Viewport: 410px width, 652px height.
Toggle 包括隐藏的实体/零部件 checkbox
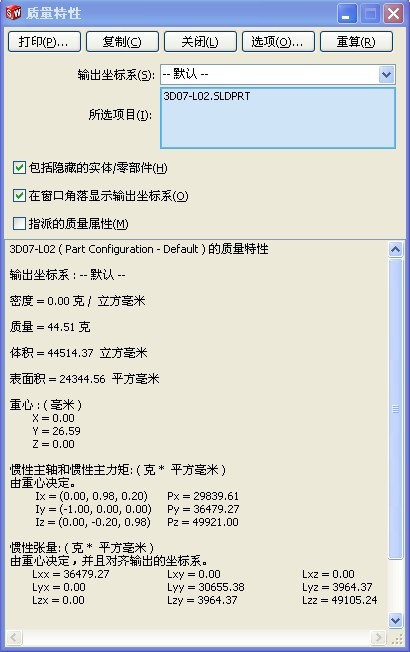pyautogui.click(x=19, y=168)
